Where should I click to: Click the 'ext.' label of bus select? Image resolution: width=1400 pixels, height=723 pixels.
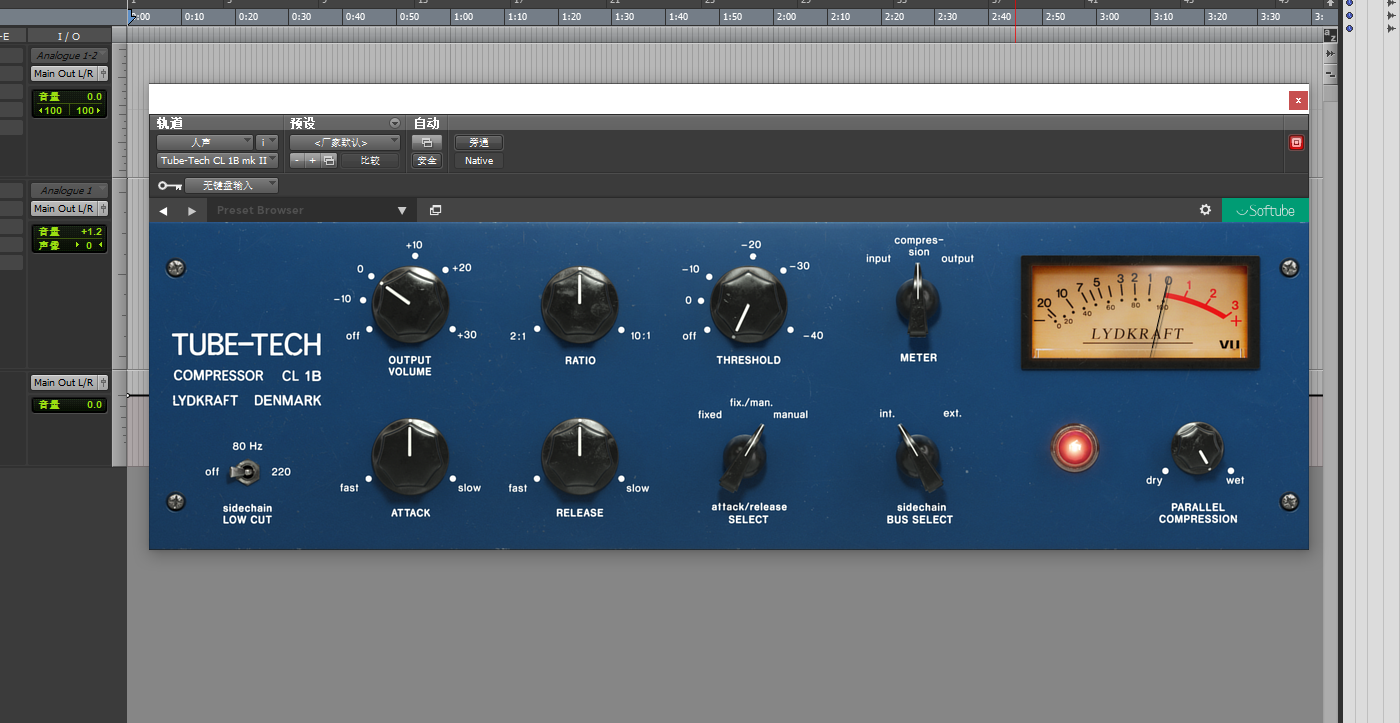pyautogui.click(x=952, y=413)
